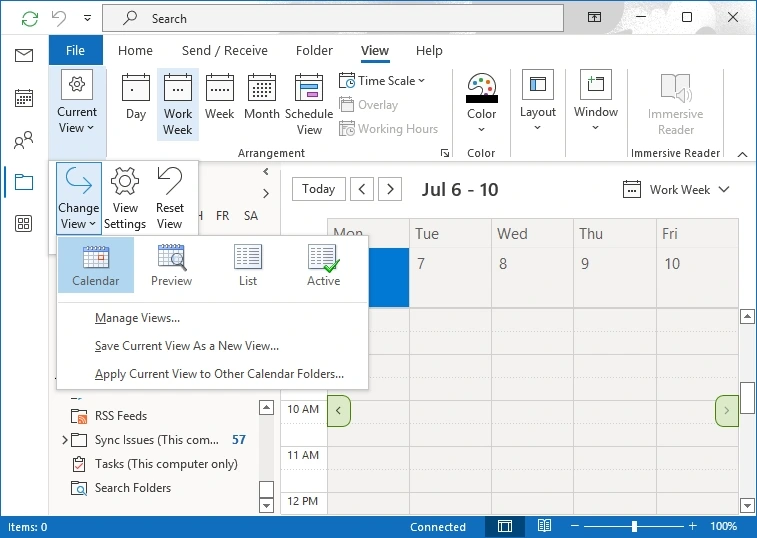The height and width of the screenshot is (538, 757).
Task: Switch to Calendar module in sidebar
Action: tap(24, 98)
